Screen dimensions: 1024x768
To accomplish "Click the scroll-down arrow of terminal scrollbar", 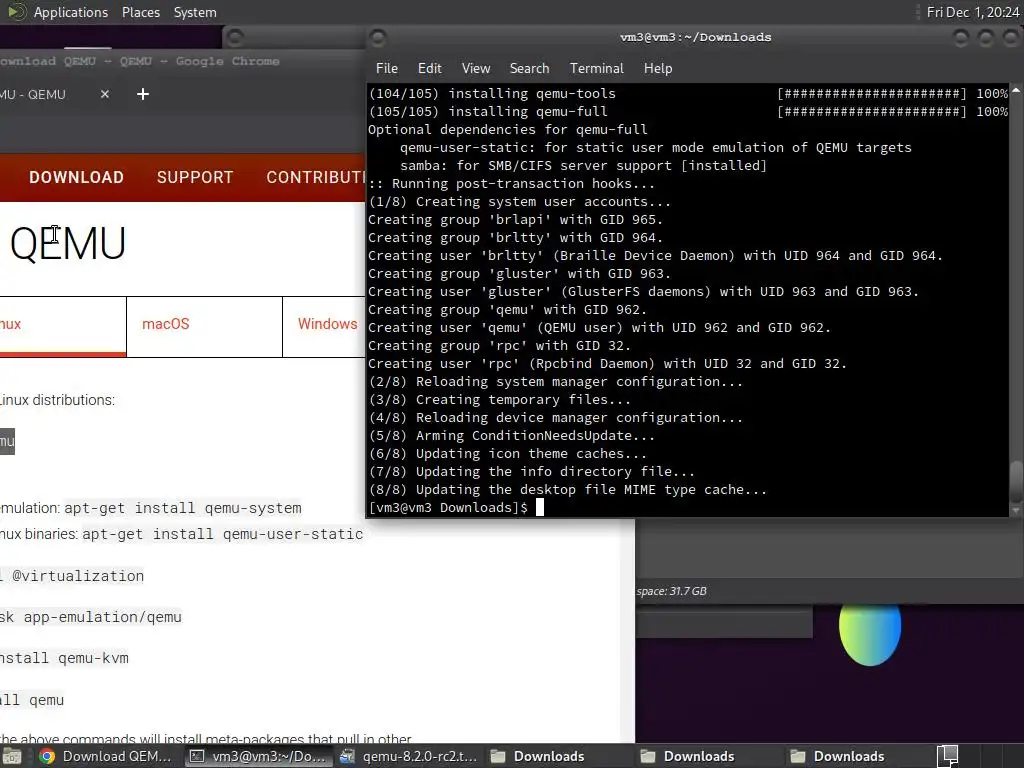I will click(x=1016, y=510).
